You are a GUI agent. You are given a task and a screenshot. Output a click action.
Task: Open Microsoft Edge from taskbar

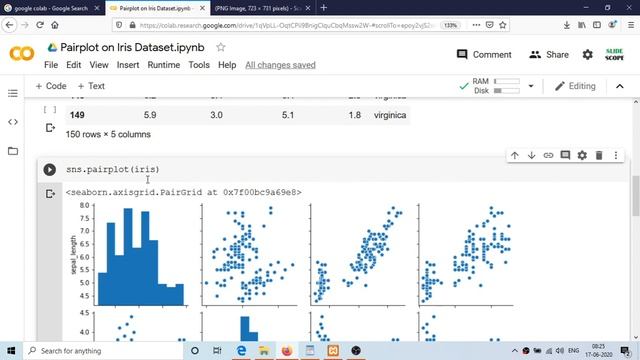pos(241,351)
